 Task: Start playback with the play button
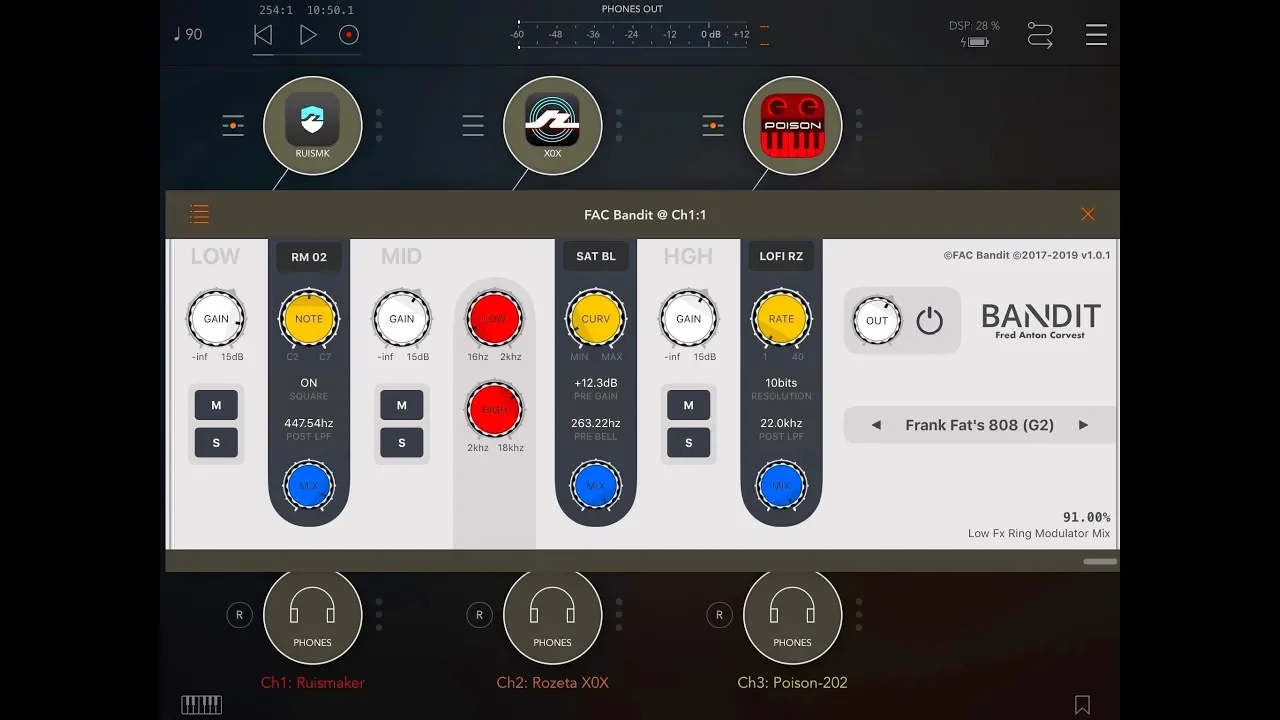[x=308, y=35]
